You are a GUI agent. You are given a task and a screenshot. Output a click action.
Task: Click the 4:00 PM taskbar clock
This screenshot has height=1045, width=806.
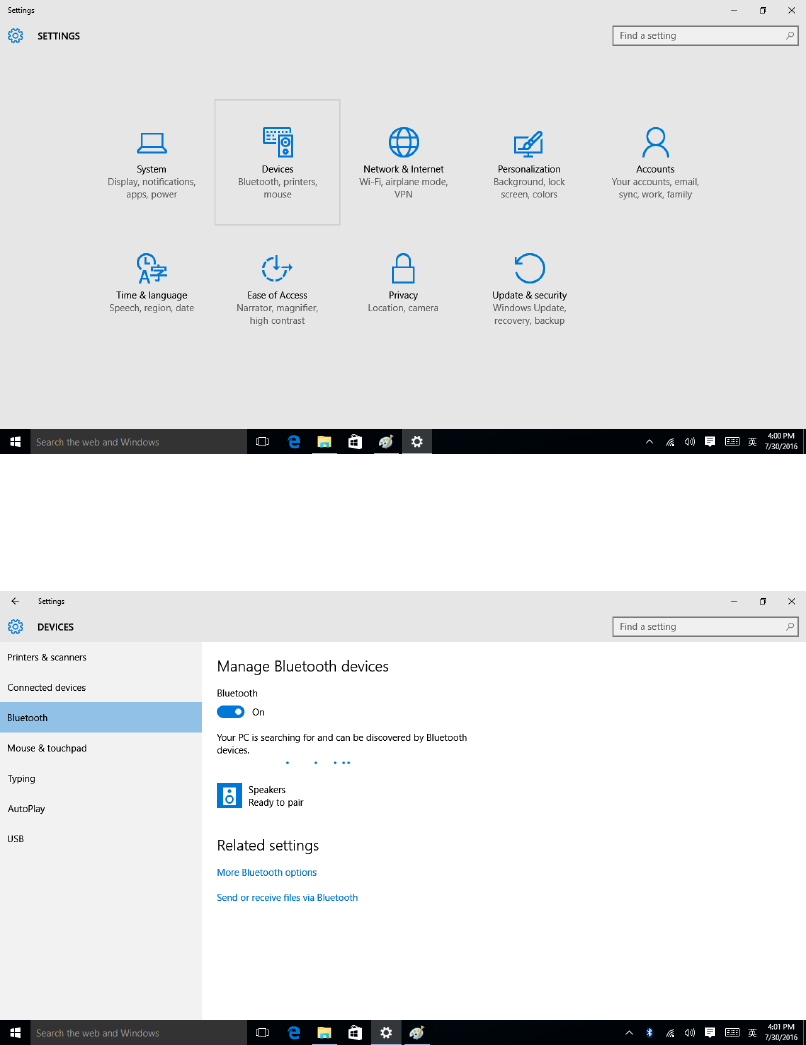click(781, 441)
